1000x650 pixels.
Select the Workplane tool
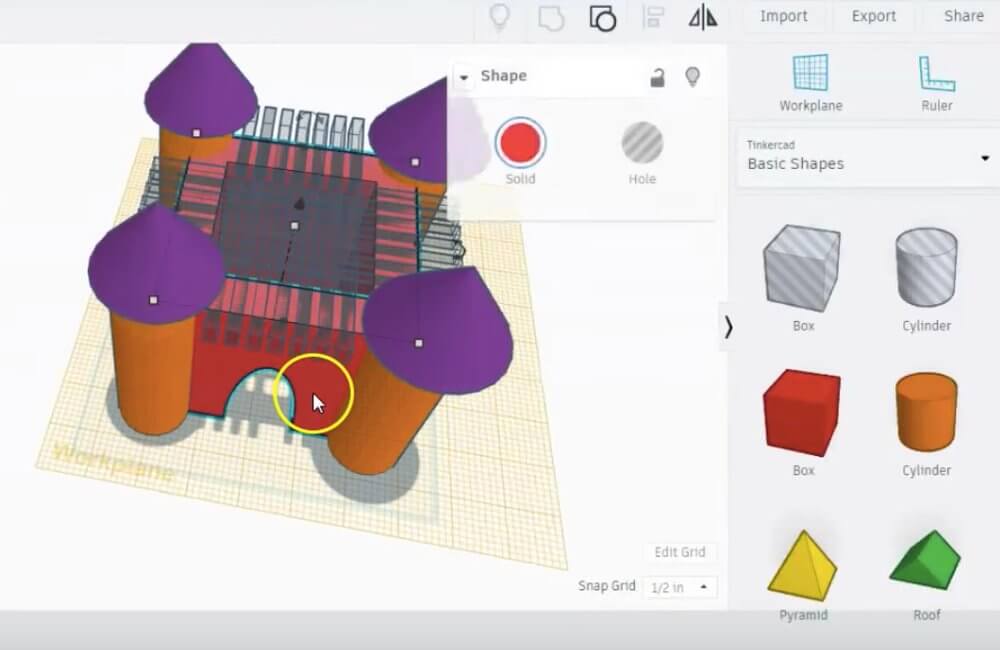pos(811,82)
